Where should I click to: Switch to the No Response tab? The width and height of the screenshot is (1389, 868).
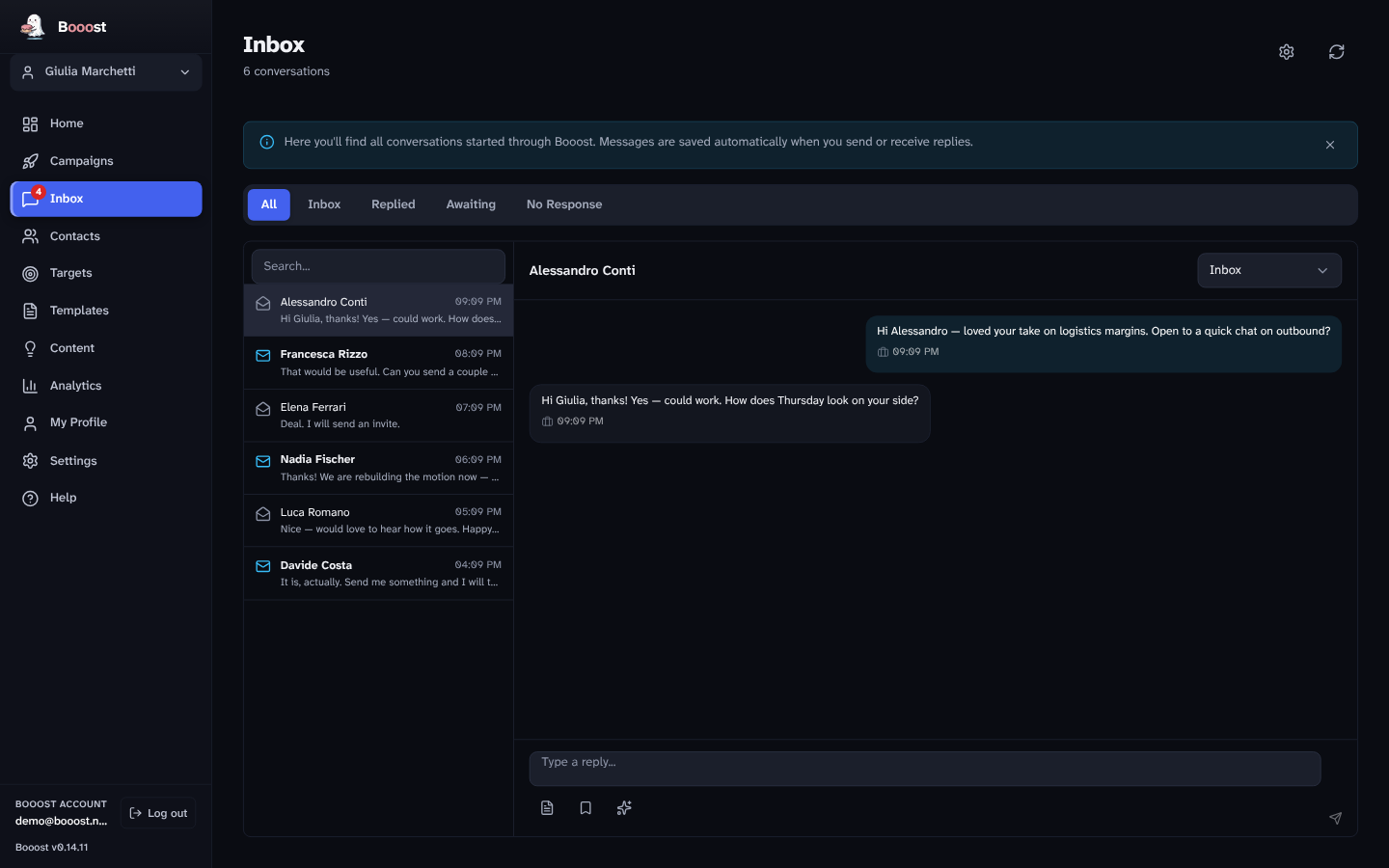click(564, 204)
